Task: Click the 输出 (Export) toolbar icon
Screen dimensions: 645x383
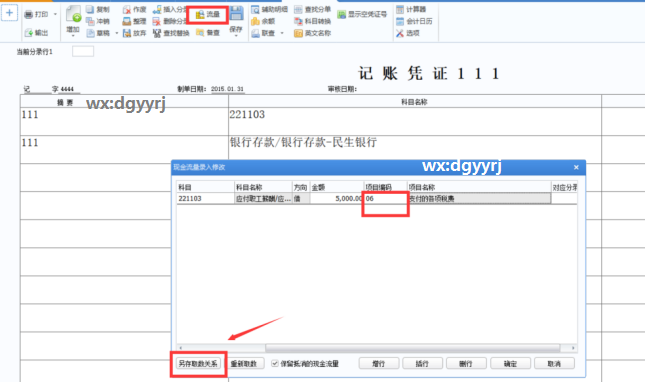Action: [28, 33]
